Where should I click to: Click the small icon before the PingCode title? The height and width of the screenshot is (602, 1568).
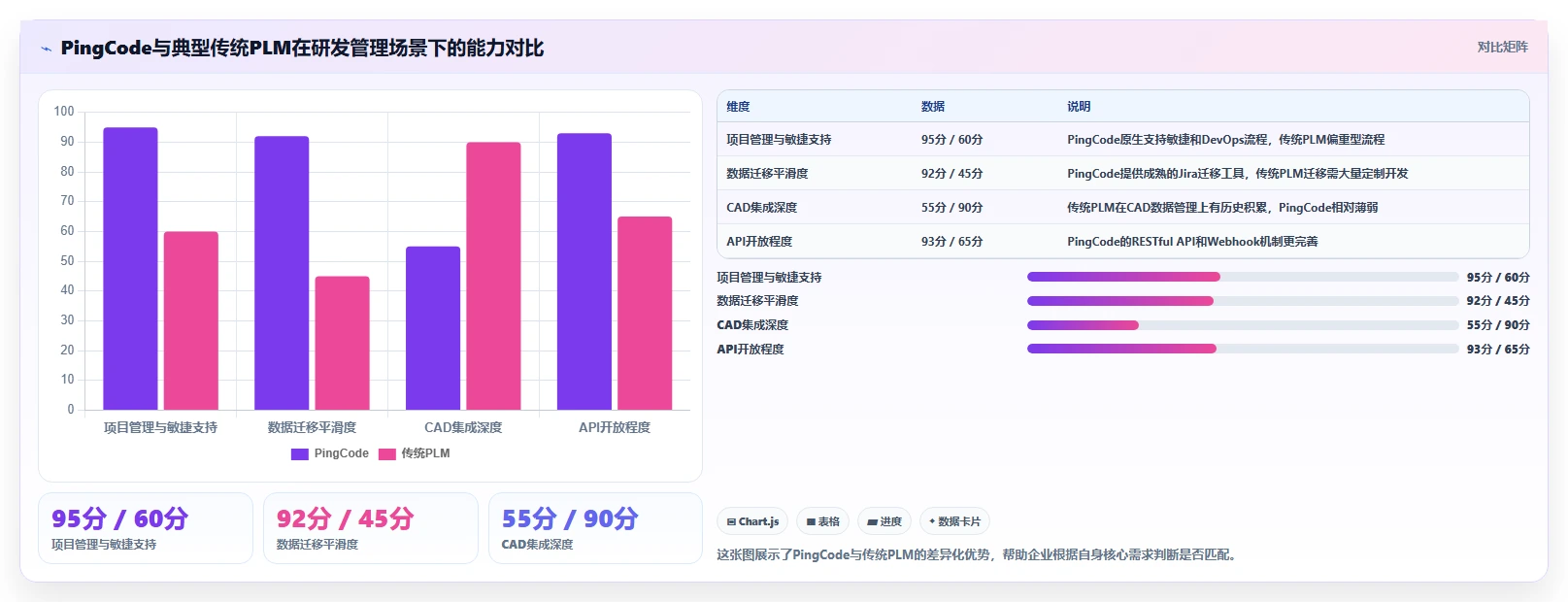pyautogui.click(x=46, y=49)
